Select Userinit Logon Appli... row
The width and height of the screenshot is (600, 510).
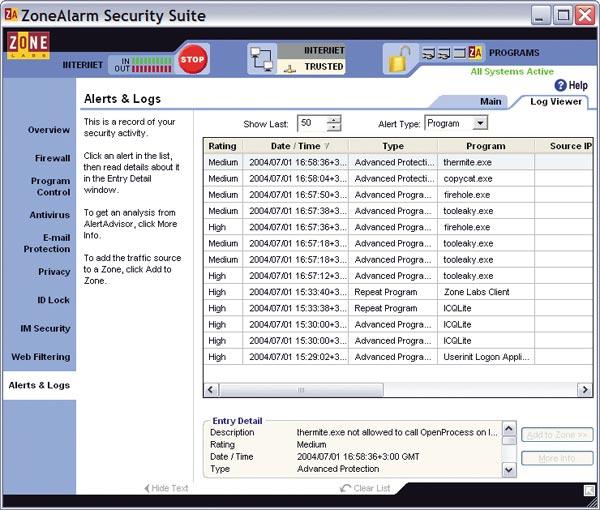[x=398, y=357]
